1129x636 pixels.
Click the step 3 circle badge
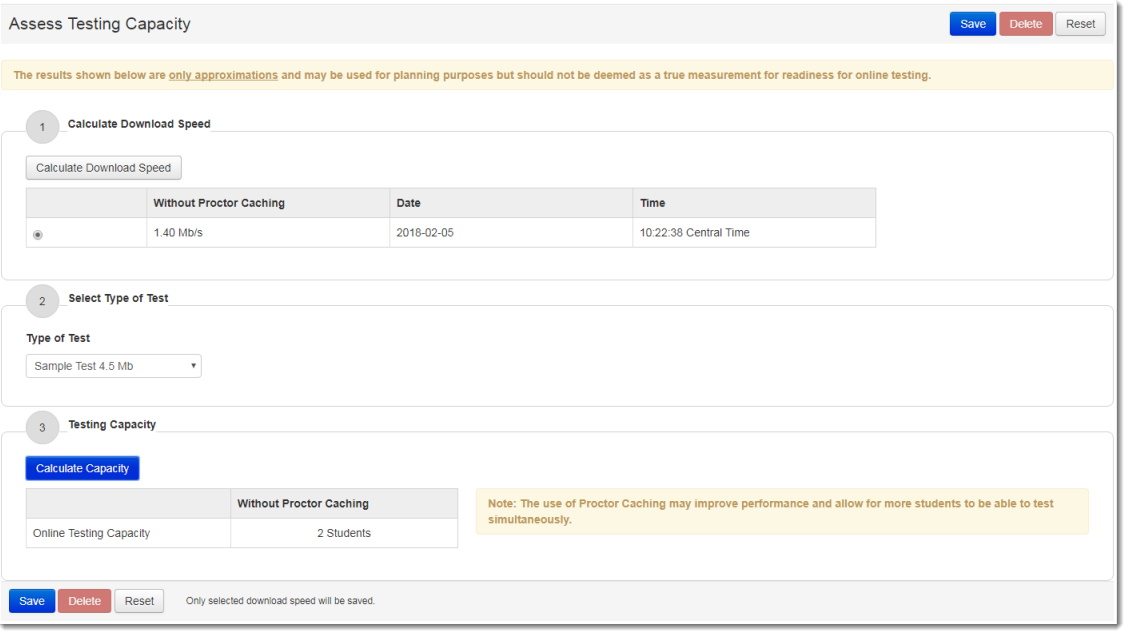click(42, 427)
